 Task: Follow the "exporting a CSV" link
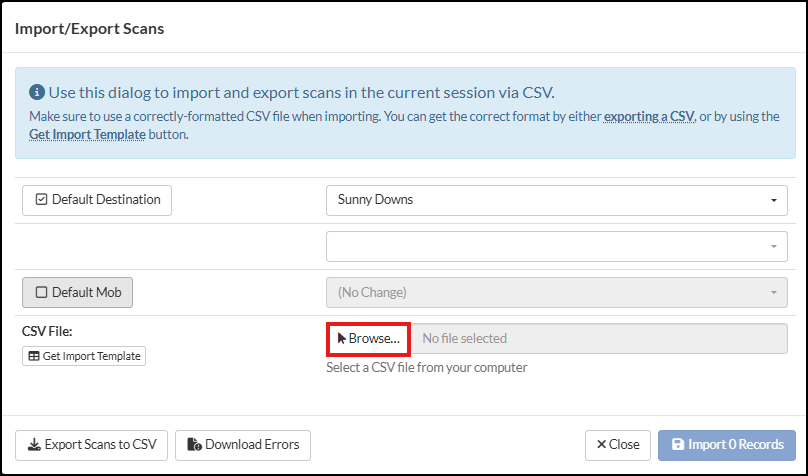(x=649, y=117)
